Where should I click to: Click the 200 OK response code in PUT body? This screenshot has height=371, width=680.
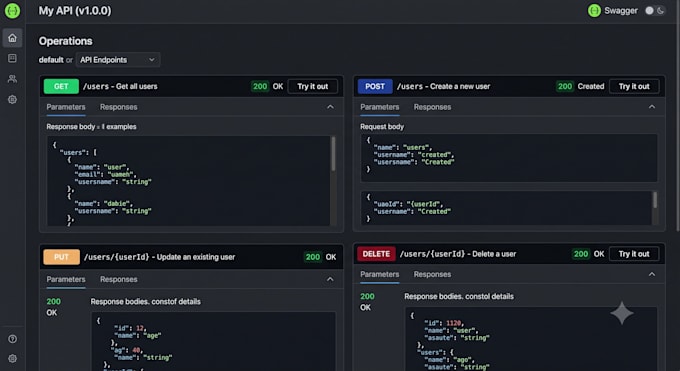click(x=53, y=307)
